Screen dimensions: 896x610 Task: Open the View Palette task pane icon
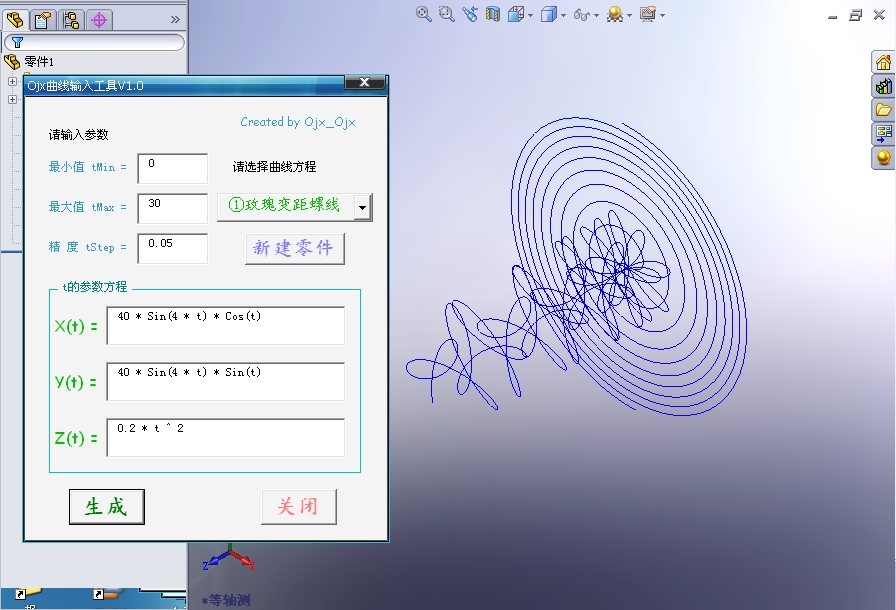coord(883,134)
